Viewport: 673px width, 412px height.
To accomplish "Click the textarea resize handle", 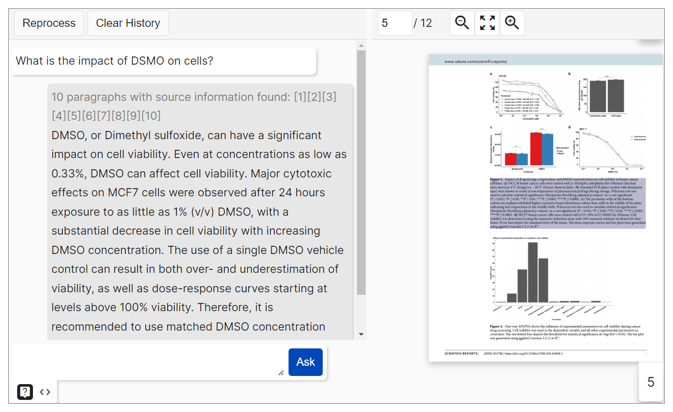I will click(x=280, y=372).
